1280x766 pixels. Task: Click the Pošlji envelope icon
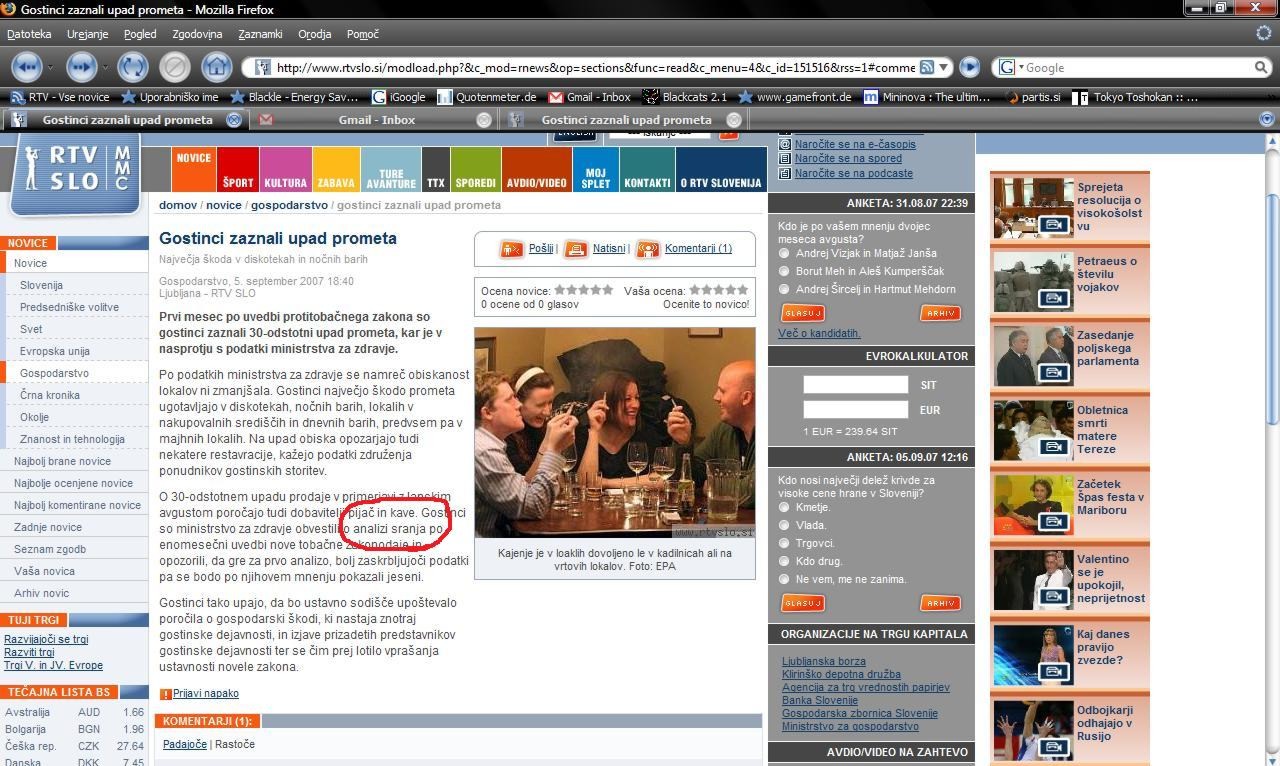pyautogui.click(x=512, y=249)
